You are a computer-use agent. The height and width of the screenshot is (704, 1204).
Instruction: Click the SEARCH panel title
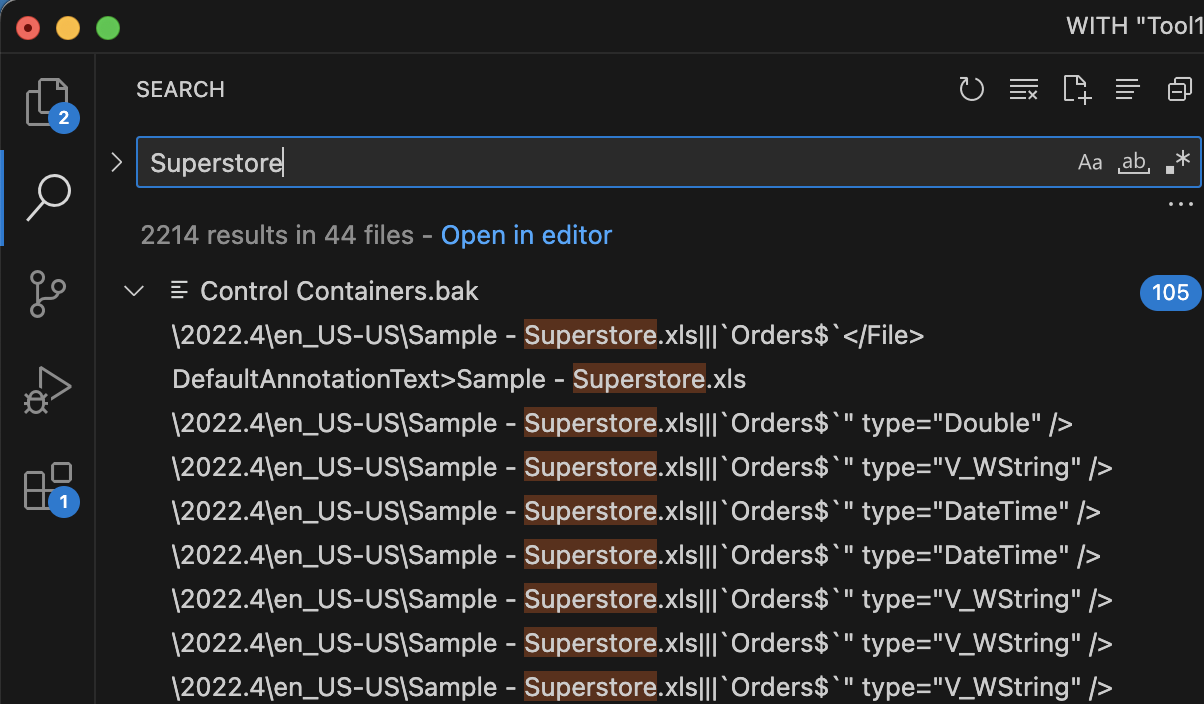pos(180,89)
